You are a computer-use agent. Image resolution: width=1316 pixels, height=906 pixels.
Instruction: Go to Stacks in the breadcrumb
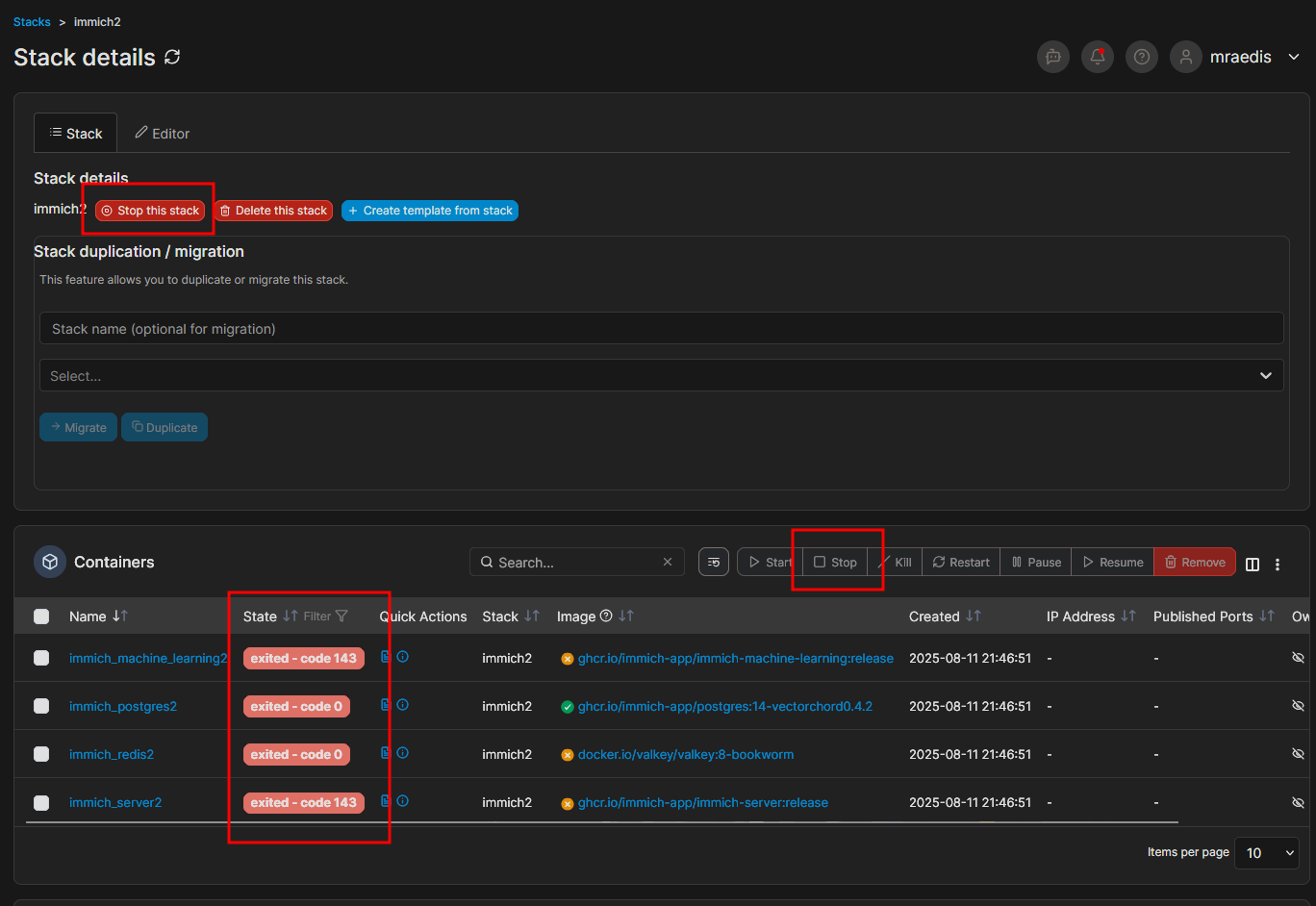pyautogui.click(x=32, y=21)
